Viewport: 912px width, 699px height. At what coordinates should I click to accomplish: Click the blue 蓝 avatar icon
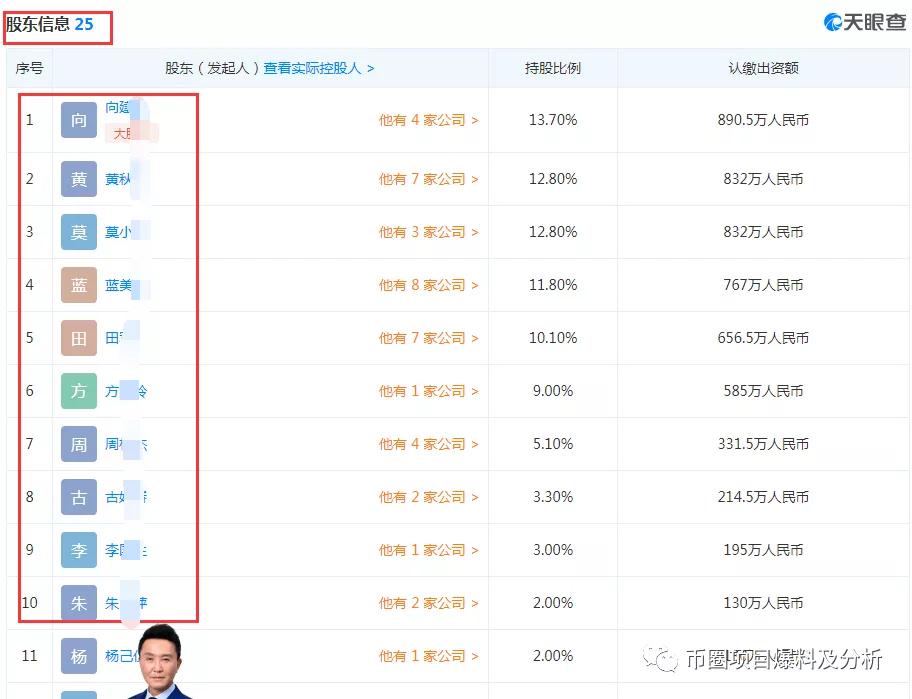point(78,285)
